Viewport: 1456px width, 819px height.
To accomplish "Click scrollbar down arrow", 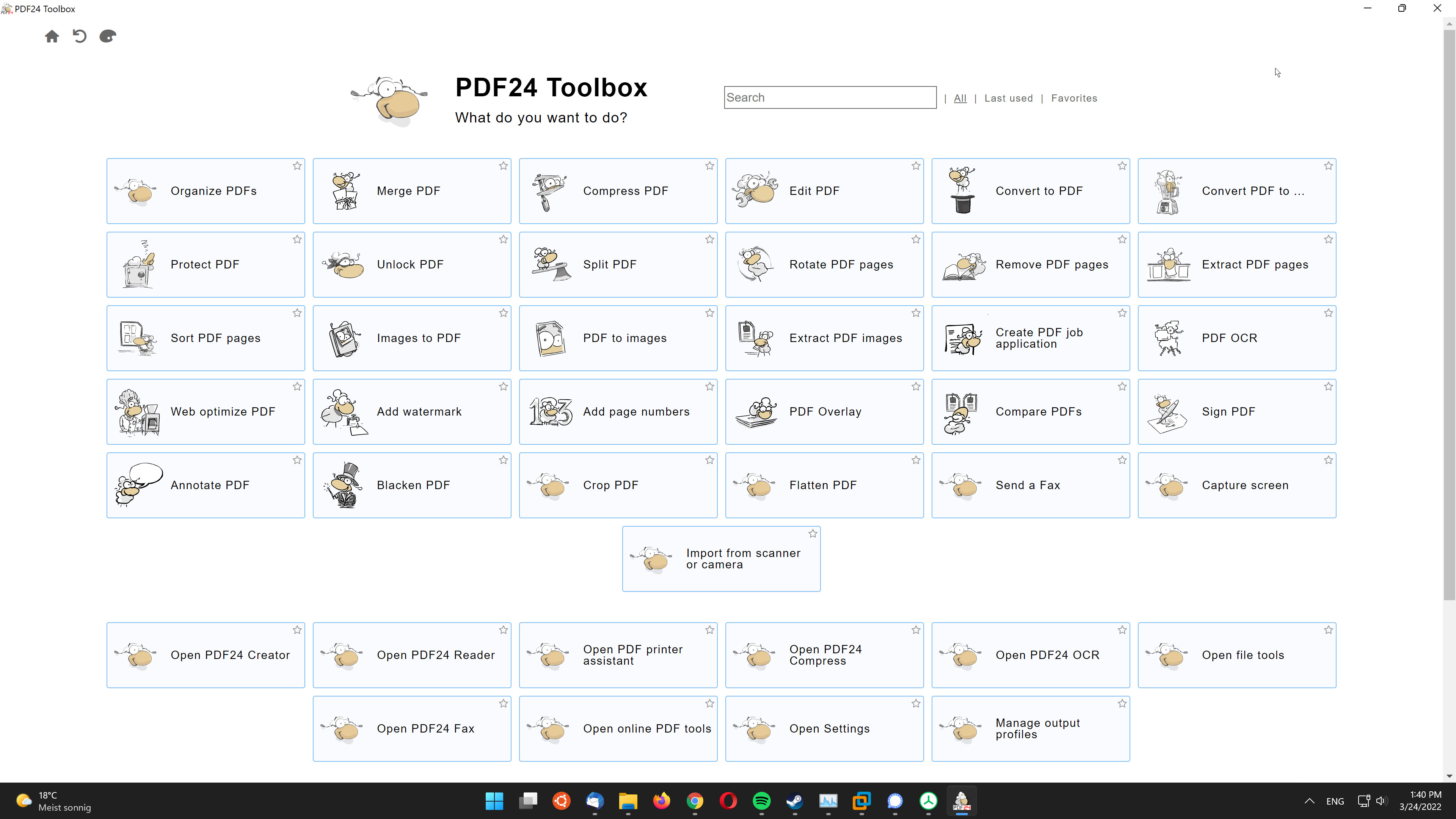I will pyautogui.click(x=1449, y=776).
